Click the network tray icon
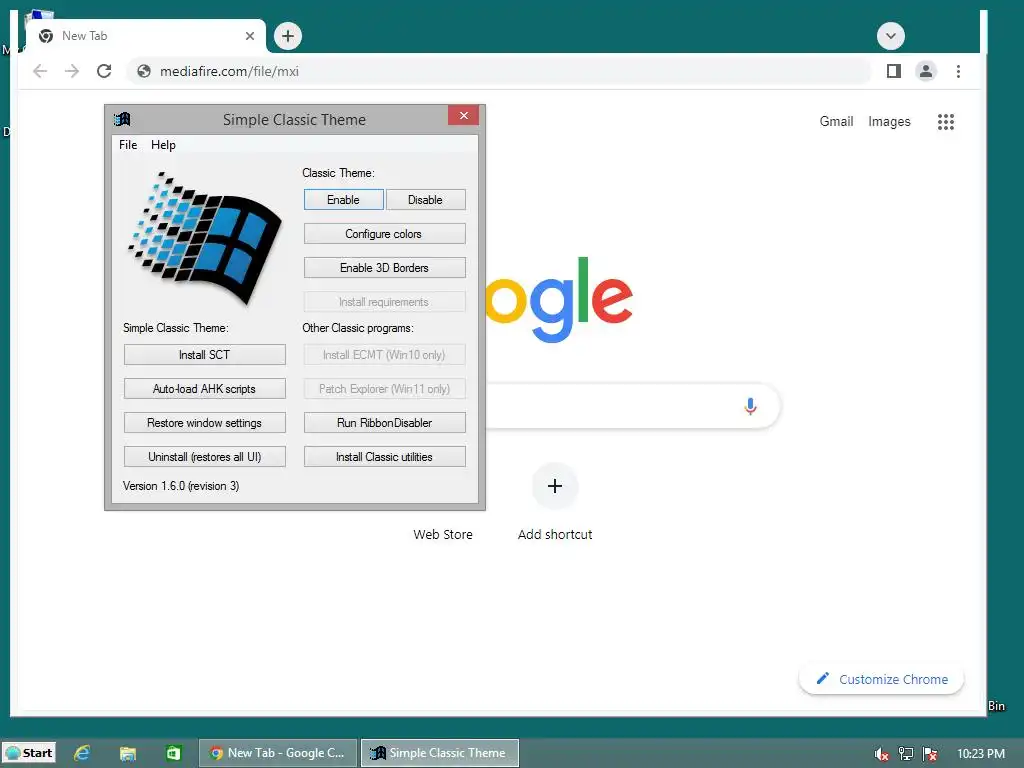 point(906,754)
